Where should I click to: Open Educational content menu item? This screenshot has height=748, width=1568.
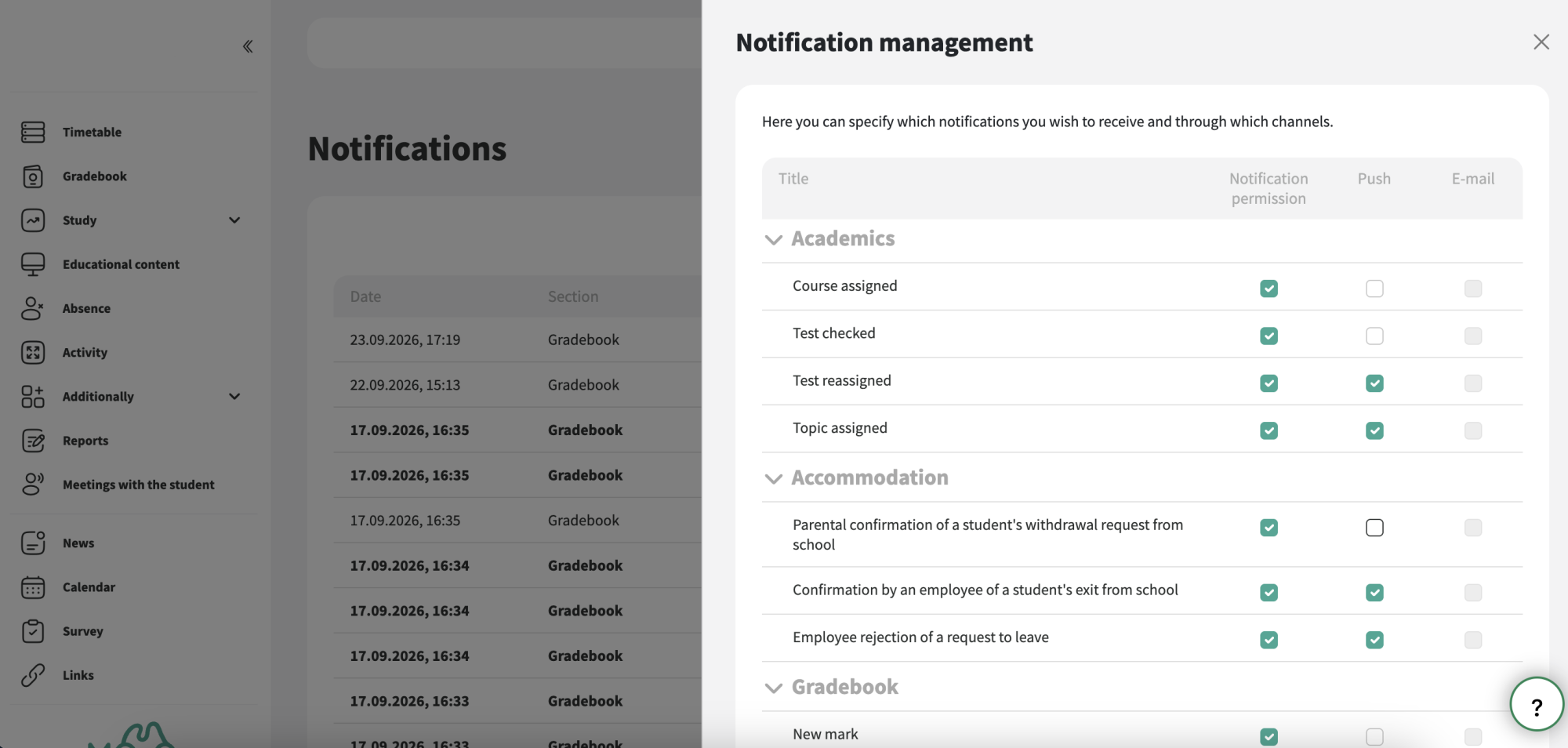point(121,264)
